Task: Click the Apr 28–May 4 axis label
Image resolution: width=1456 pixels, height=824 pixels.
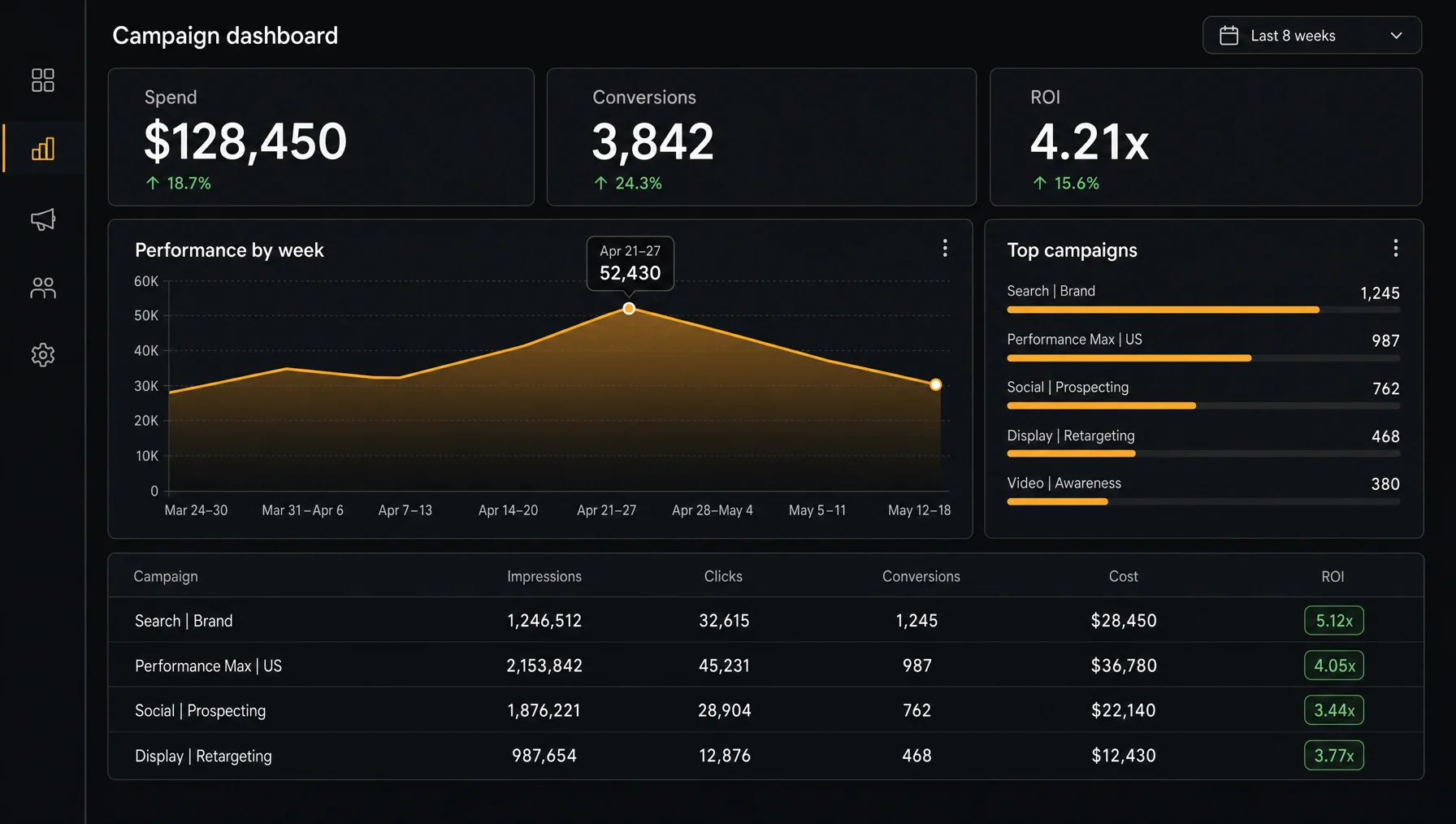Action: tap(712, 510)
